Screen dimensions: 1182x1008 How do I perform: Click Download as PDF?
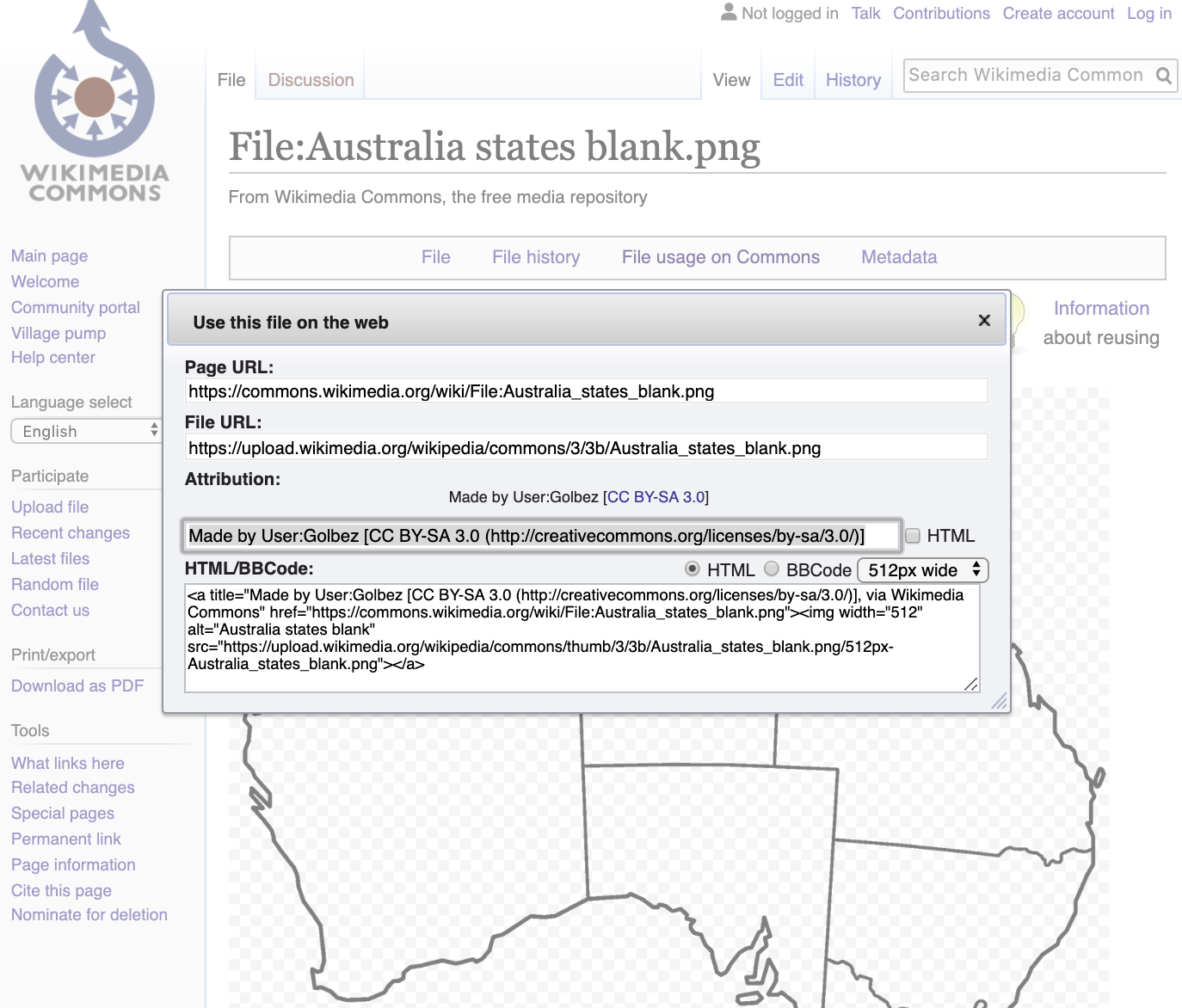point(77,685)
